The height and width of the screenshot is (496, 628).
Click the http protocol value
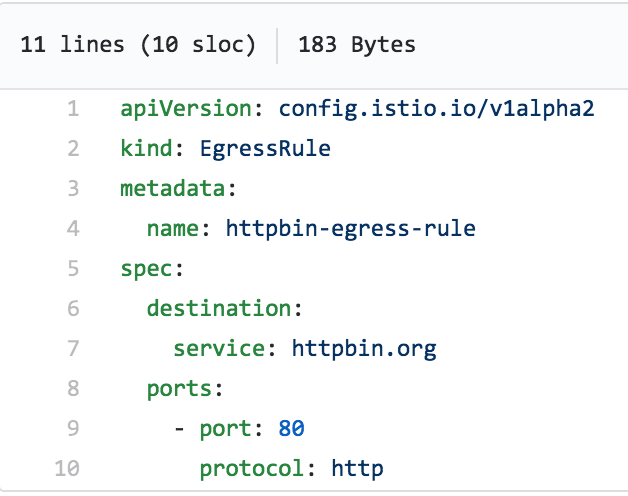point(357,469)
